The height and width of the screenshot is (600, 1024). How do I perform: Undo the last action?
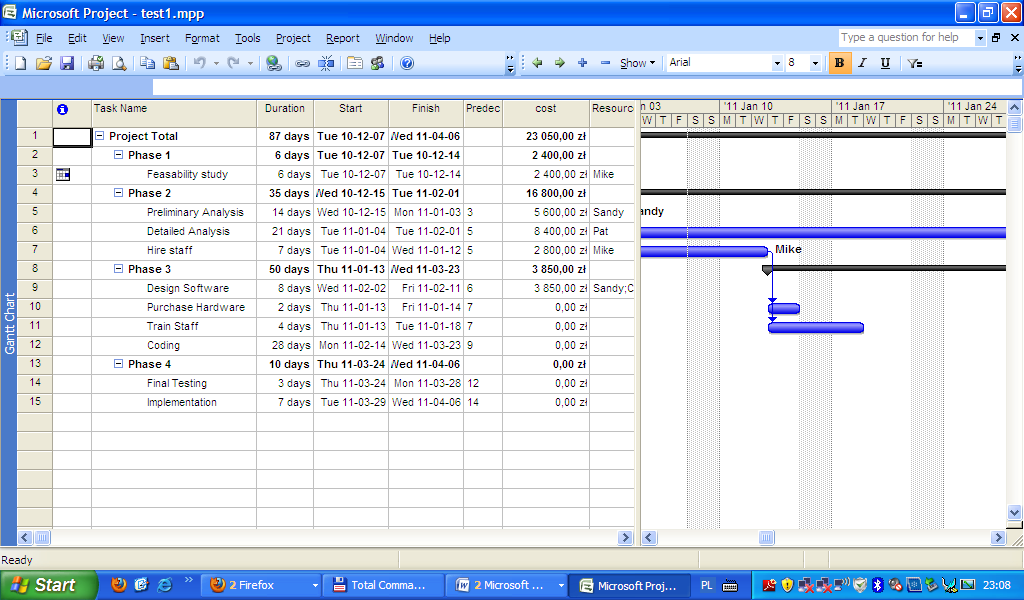point(200,63)
